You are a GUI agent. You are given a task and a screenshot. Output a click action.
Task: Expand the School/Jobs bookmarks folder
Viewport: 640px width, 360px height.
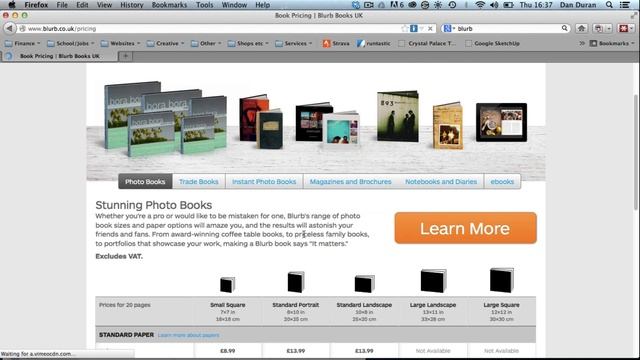pos(71,43)
